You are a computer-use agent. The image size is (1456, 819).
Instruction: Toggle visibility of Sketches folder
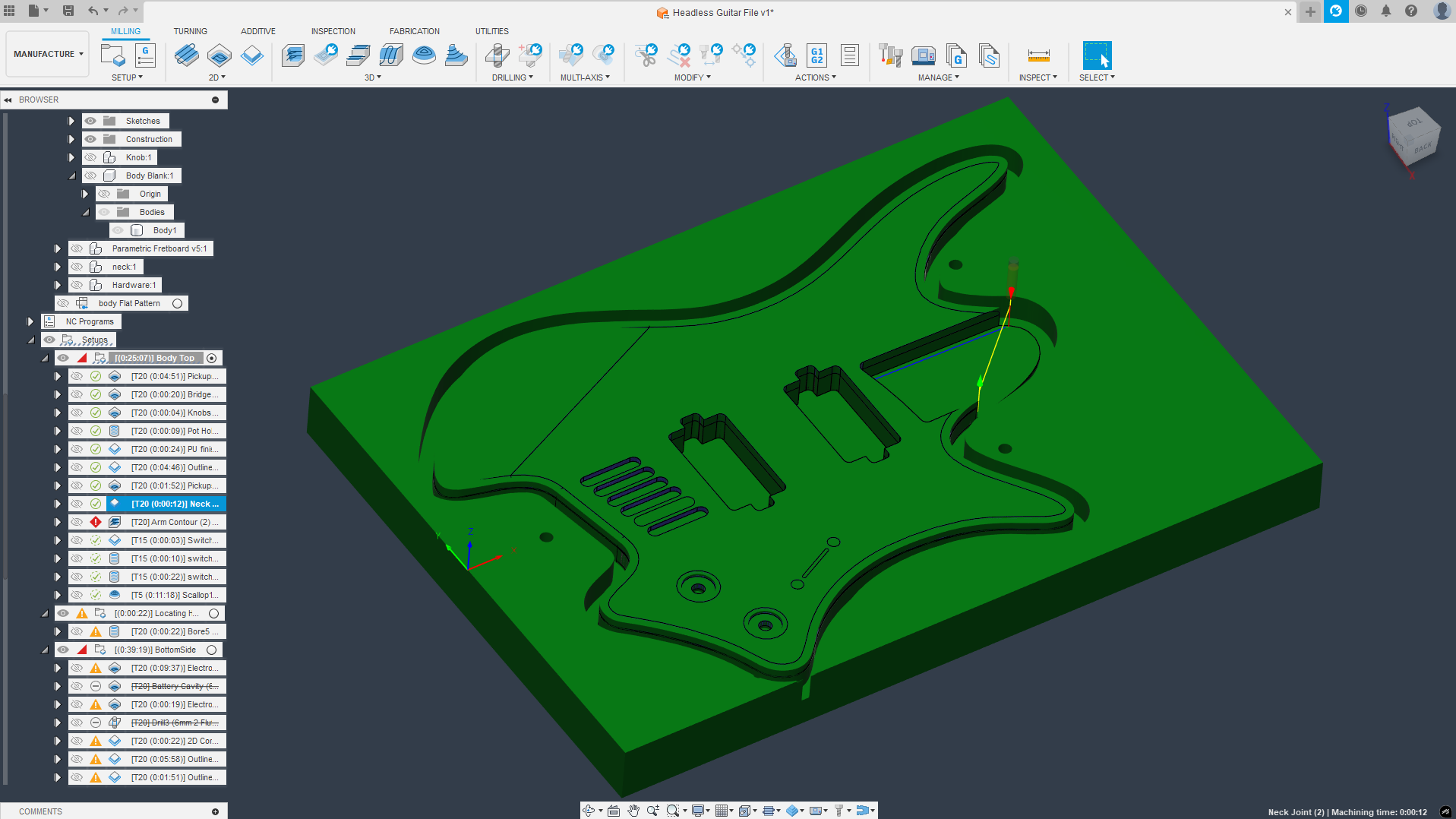click(90, 121)
